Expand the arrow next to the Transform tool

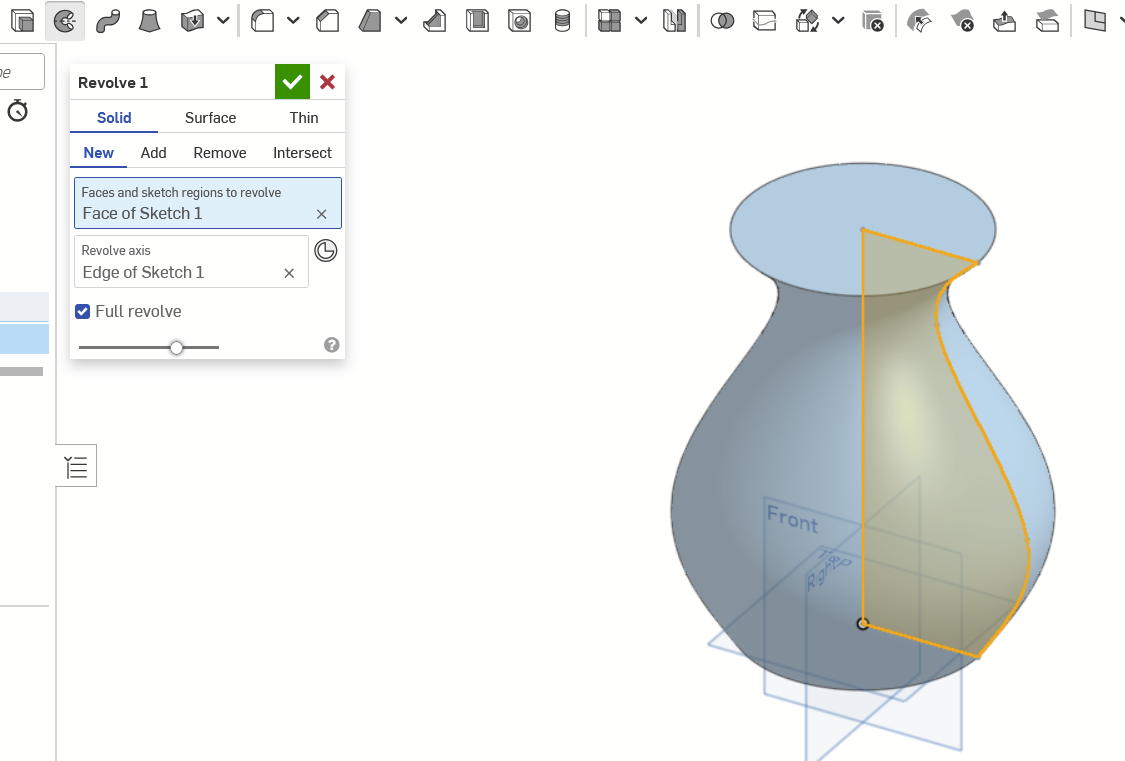(838, 21)
